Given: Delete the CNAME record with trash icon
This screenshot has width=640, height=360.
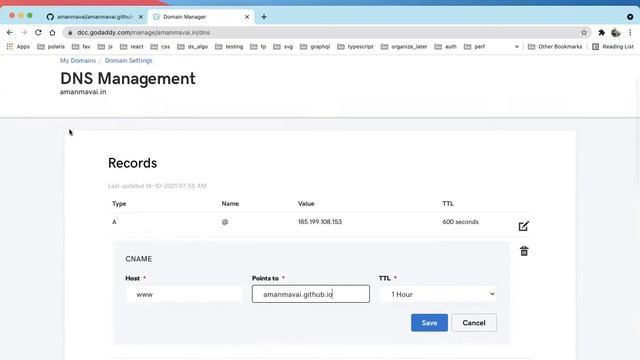Looking at the screenshot, I should point(524,251).
